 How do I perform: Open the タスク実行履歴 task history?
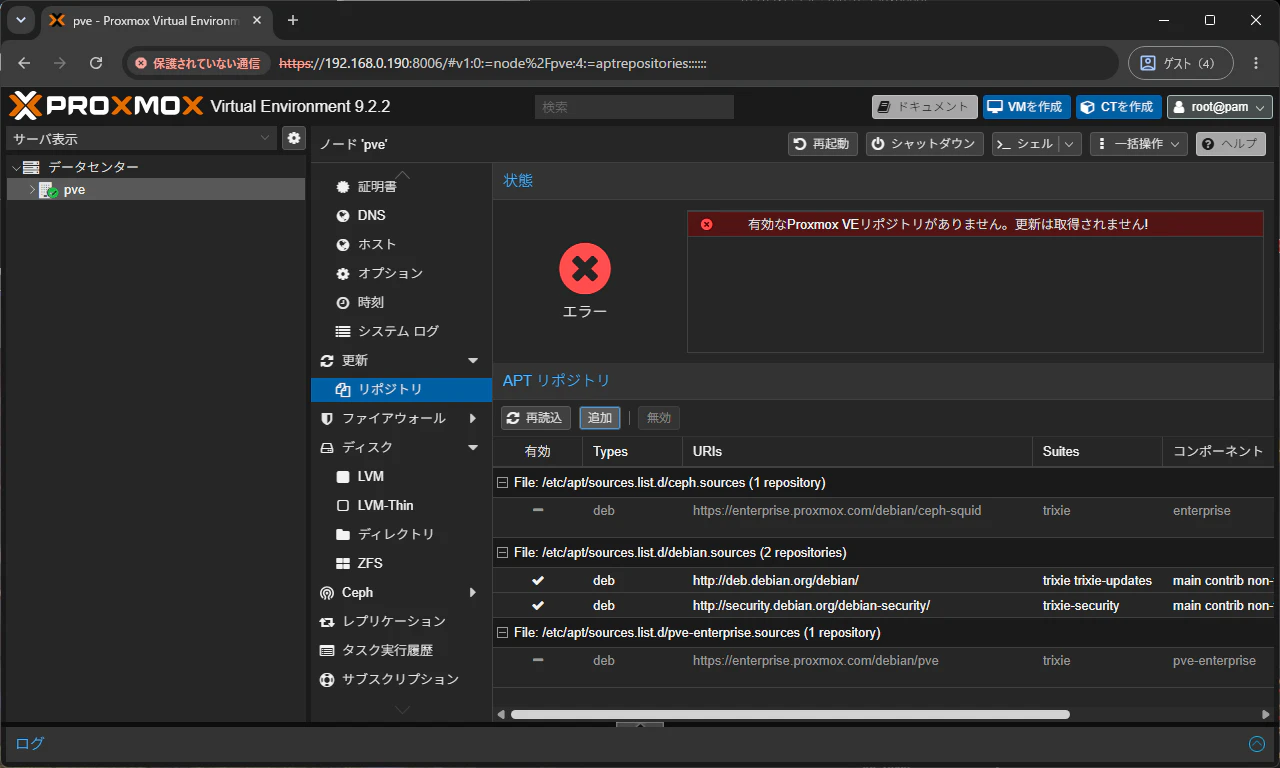[x=387, y=650]
